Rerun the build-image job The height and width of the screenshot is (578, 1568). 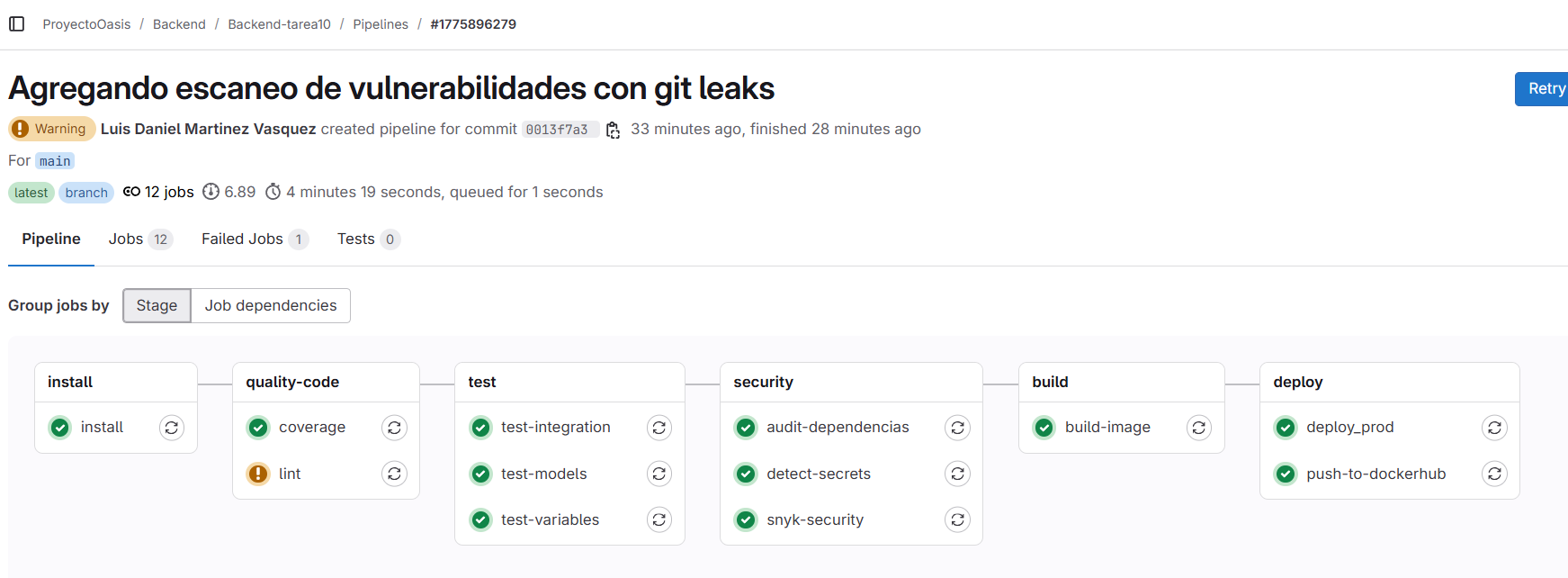tap(1199, 428)
